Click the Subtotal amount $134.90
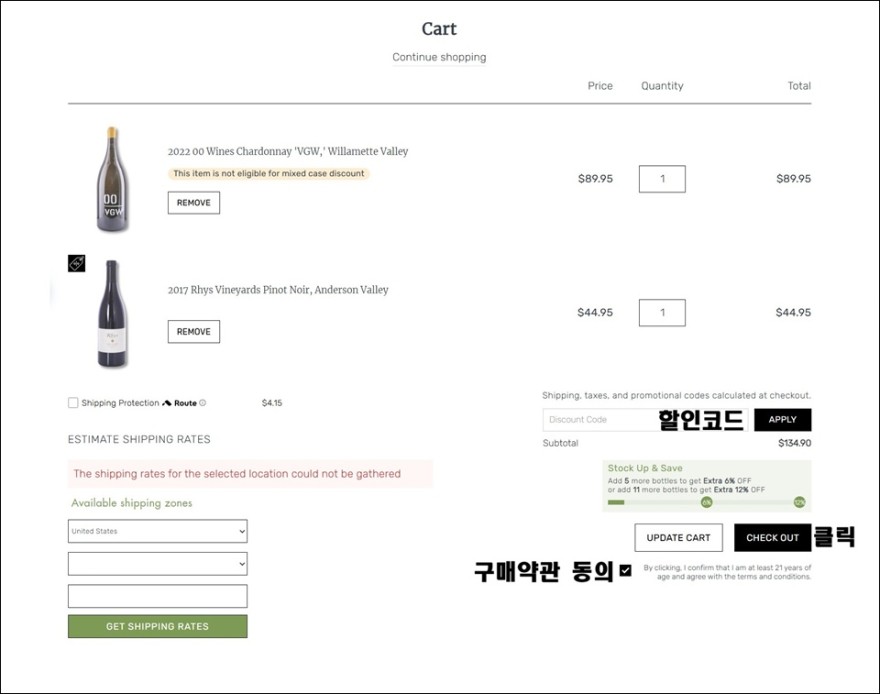 (x=794, y=443)
